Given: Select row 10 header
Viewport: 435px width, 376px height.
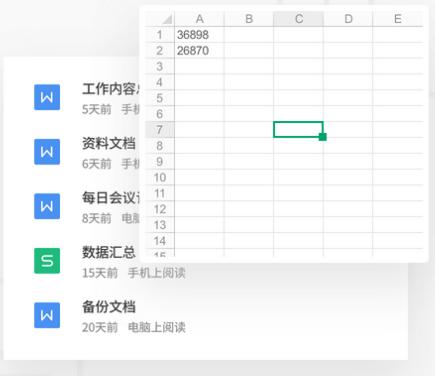Looking at the screenshot, I should click(160, 177).
